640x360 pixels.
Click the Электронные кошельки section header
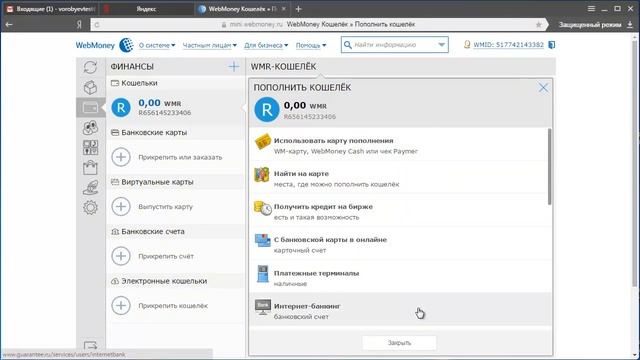tap(175, 281)
